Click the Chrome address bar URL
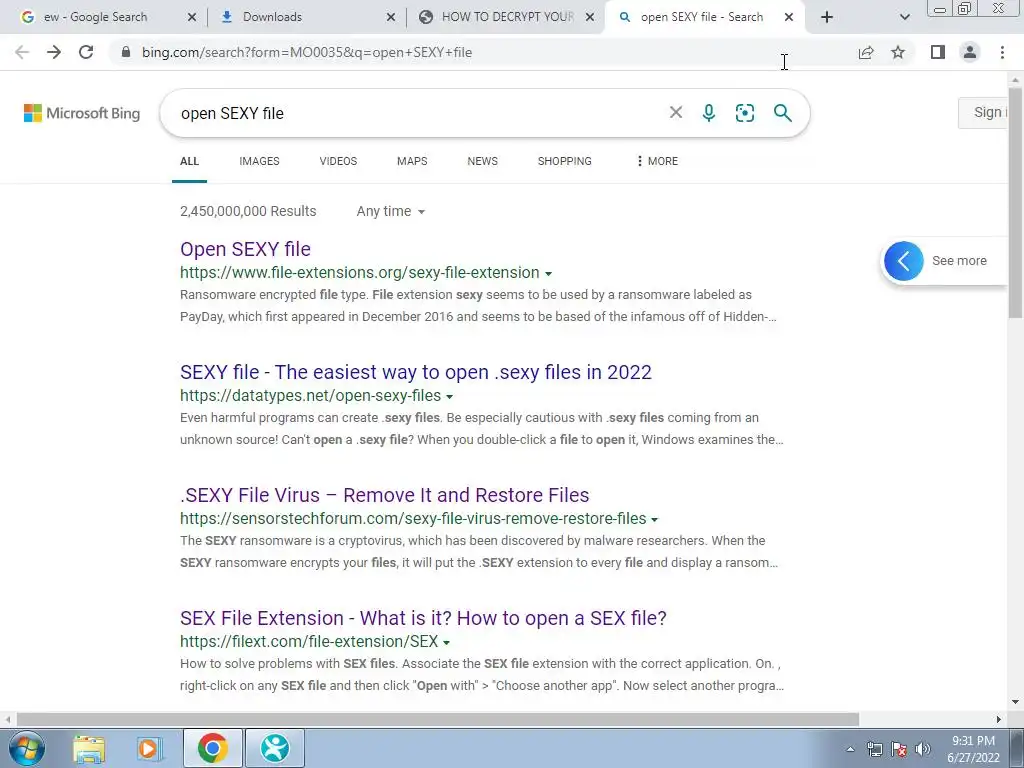Viewport: 1024px width, 768px height. click(307, 52)
